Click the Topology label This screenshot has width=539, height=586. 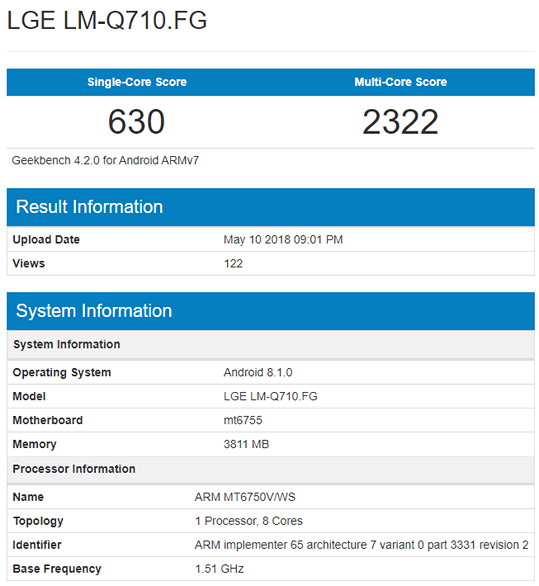pyautogui.click(x=38, y=521)
